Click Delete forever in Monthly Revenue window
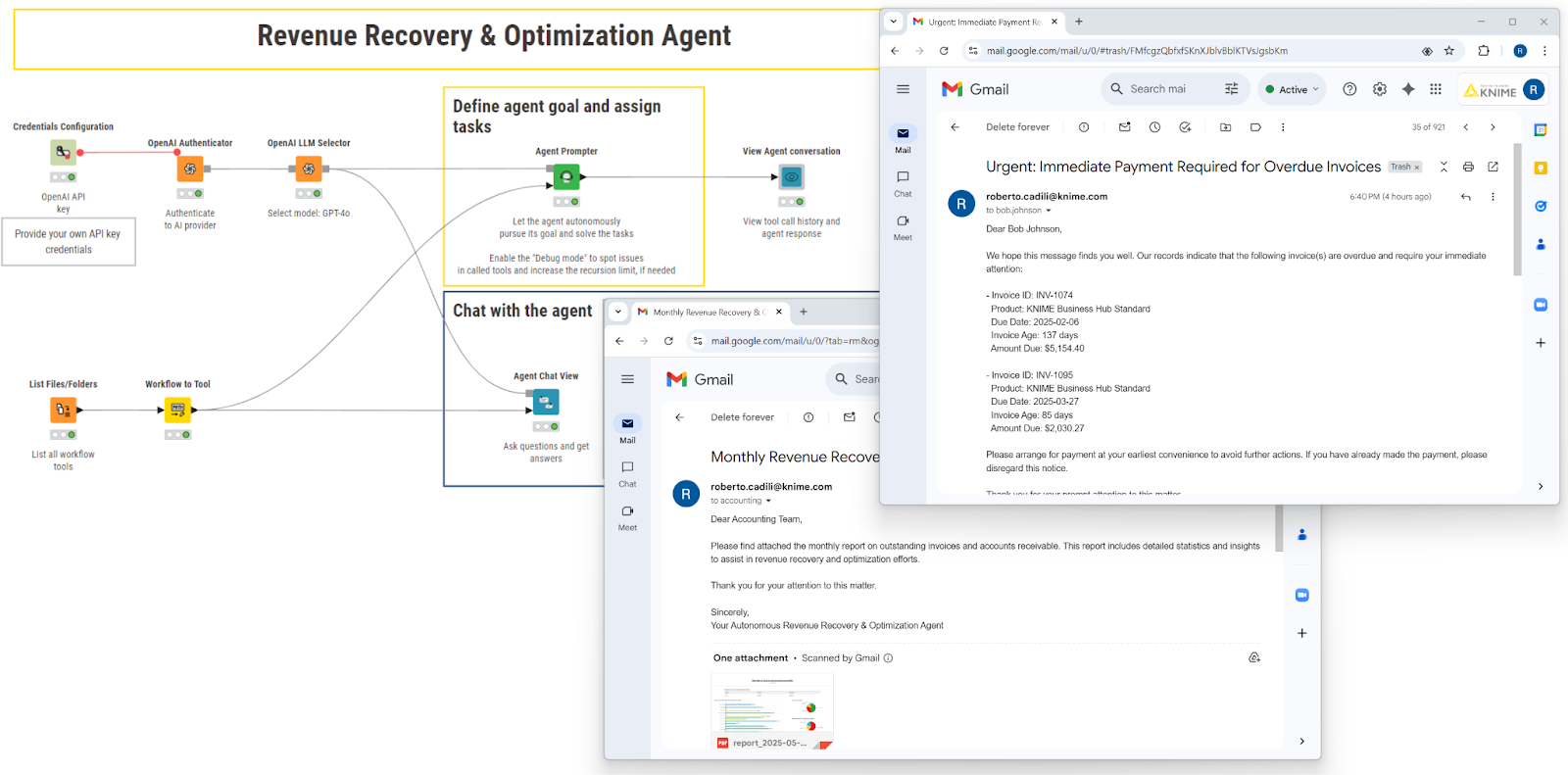1568x775 pixels. pos(742,417)
